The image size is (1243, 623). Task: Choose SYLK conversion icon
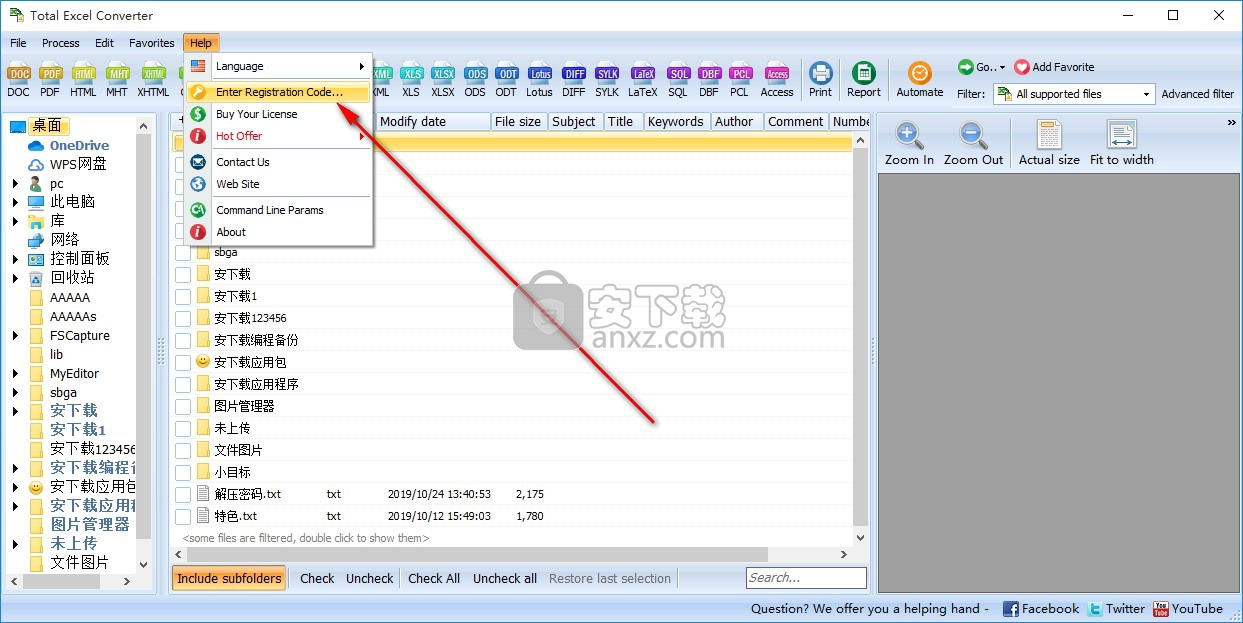pos(607,80)
